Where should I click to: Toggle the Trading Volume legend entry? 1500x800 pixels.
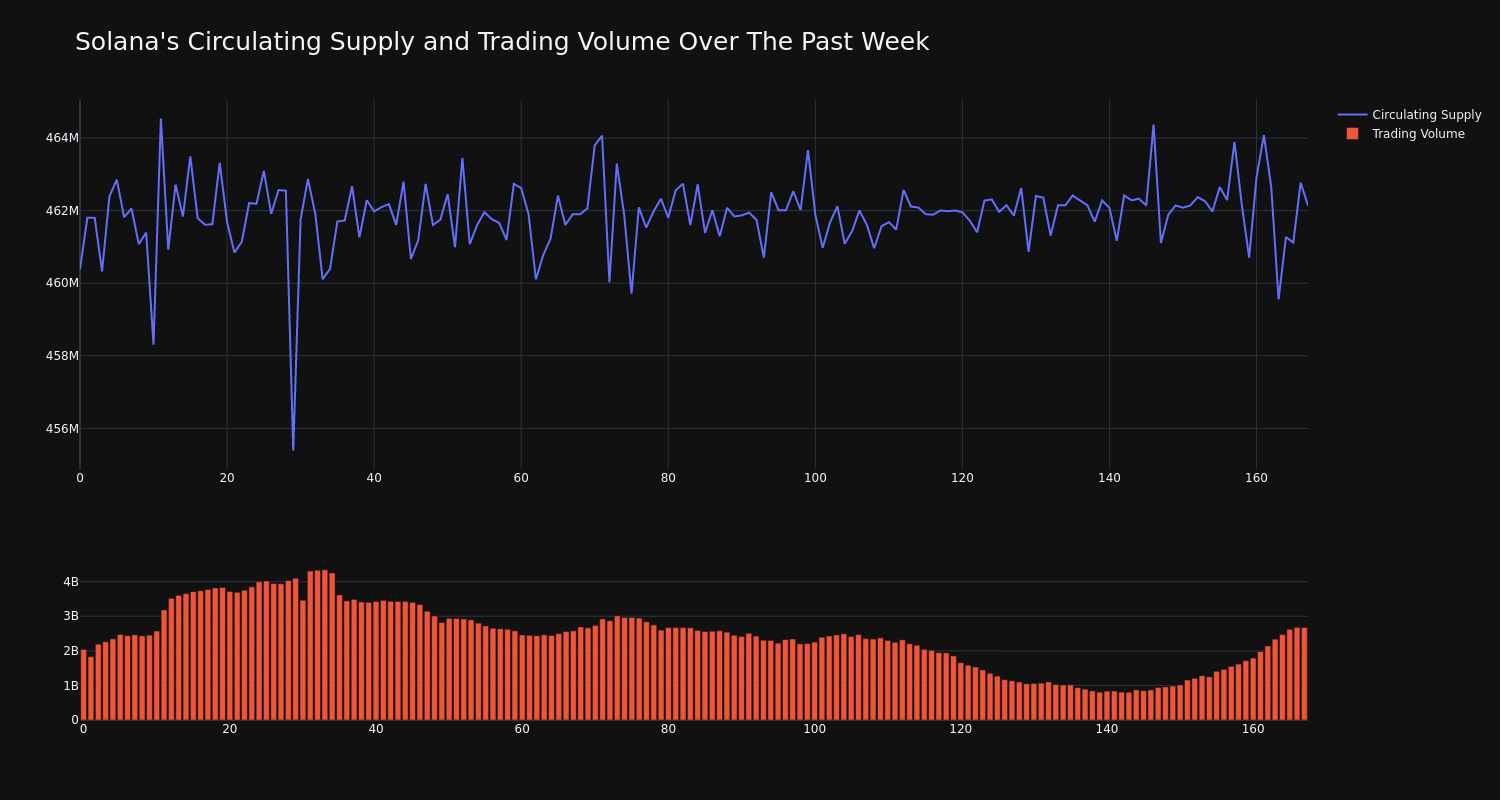1409,134
